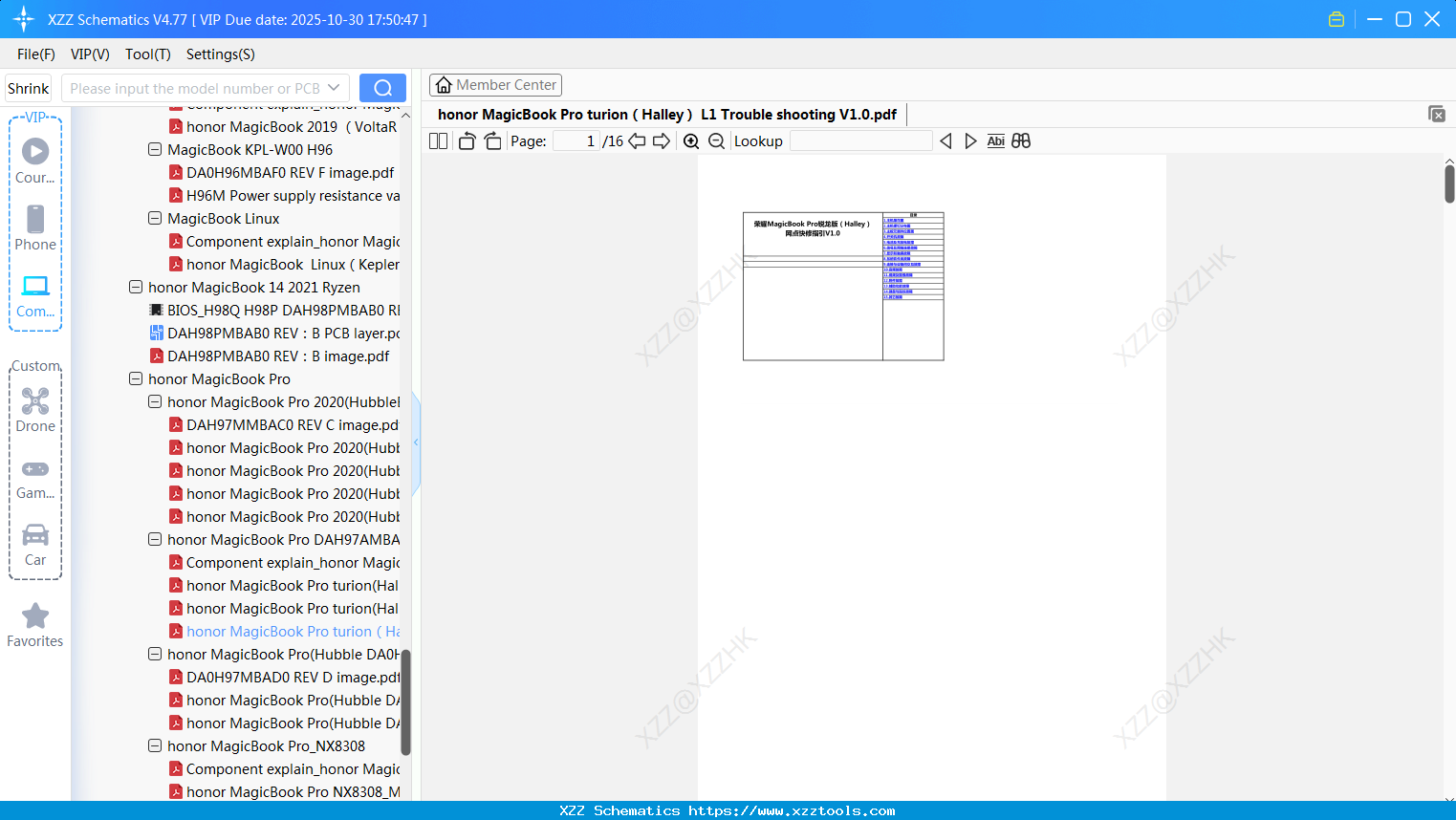Open honor MagicBook 2019 (VoltaR file
The width and height of the screenshot is (1456, 820).
pos(282,127)
